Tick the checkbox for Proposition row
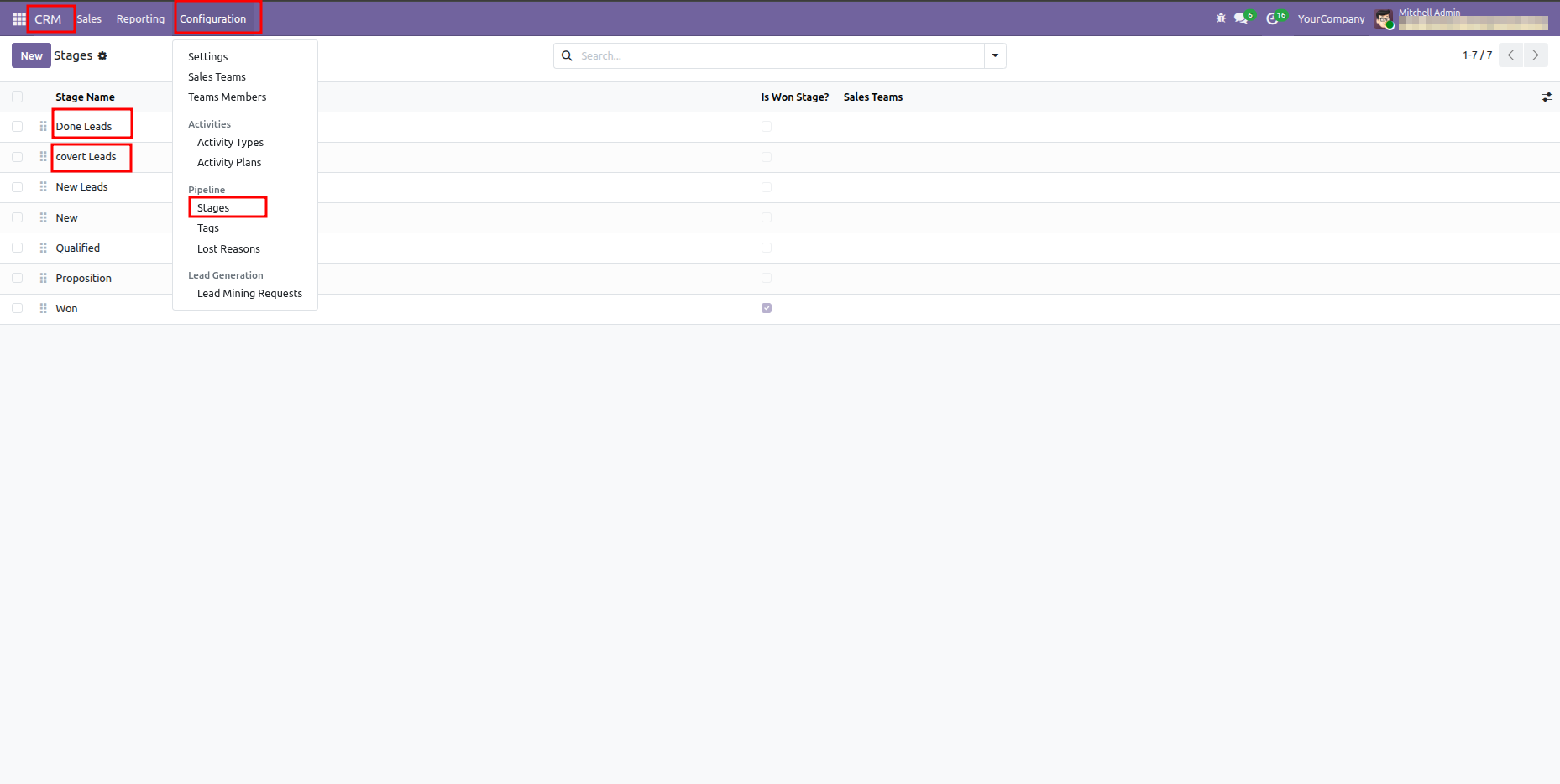Image resolution: width=1560 pixels, height=784 pixels. [17, 278]
